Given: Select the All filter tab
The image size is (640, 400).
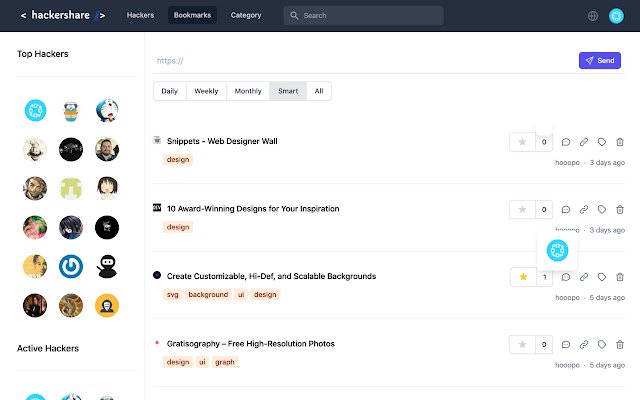Looking at the screenshot, I should (x=319, y=91).
